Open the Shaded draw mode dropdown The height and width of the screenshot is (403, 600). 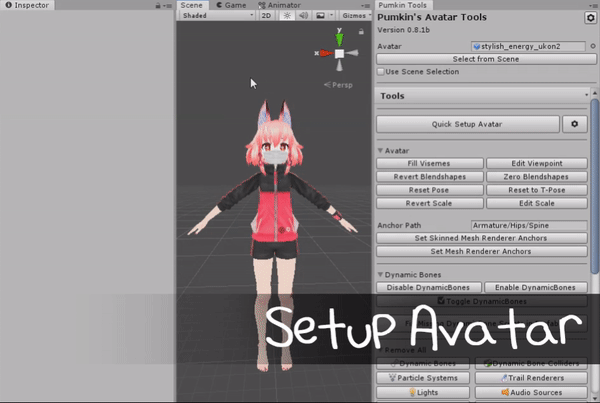(215, 16)
